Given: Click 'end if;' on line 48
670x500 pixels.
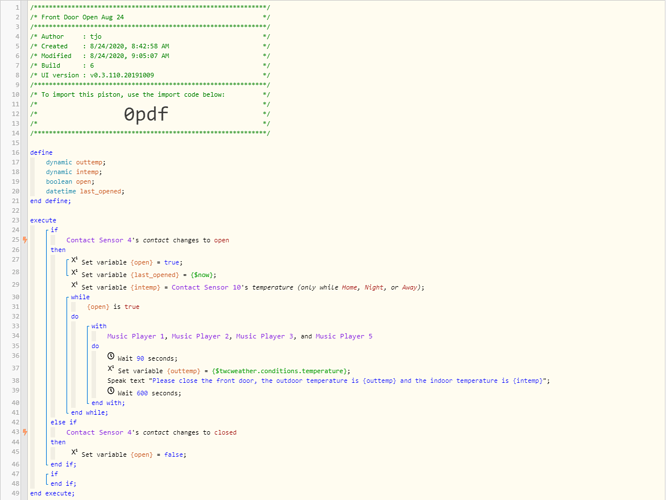Looking at the screenshot, I should point(63,484).
